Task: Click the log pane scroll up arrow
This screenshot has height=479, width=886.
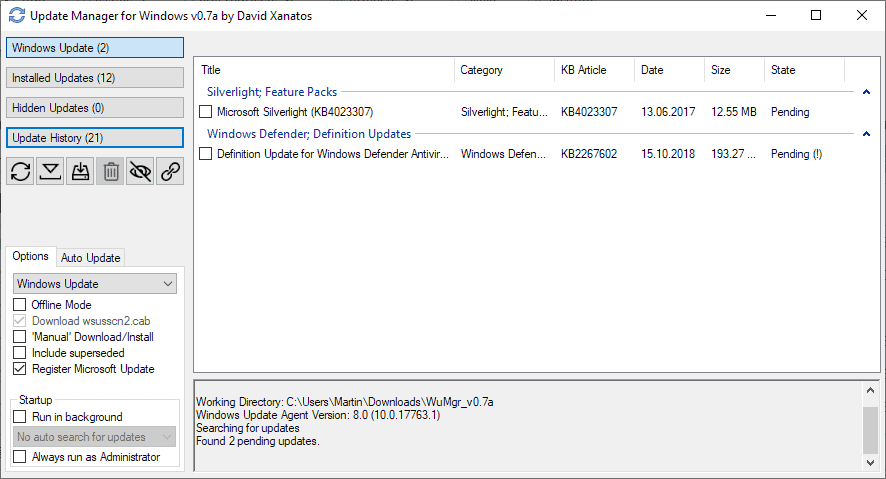Action: click(870, 390)
